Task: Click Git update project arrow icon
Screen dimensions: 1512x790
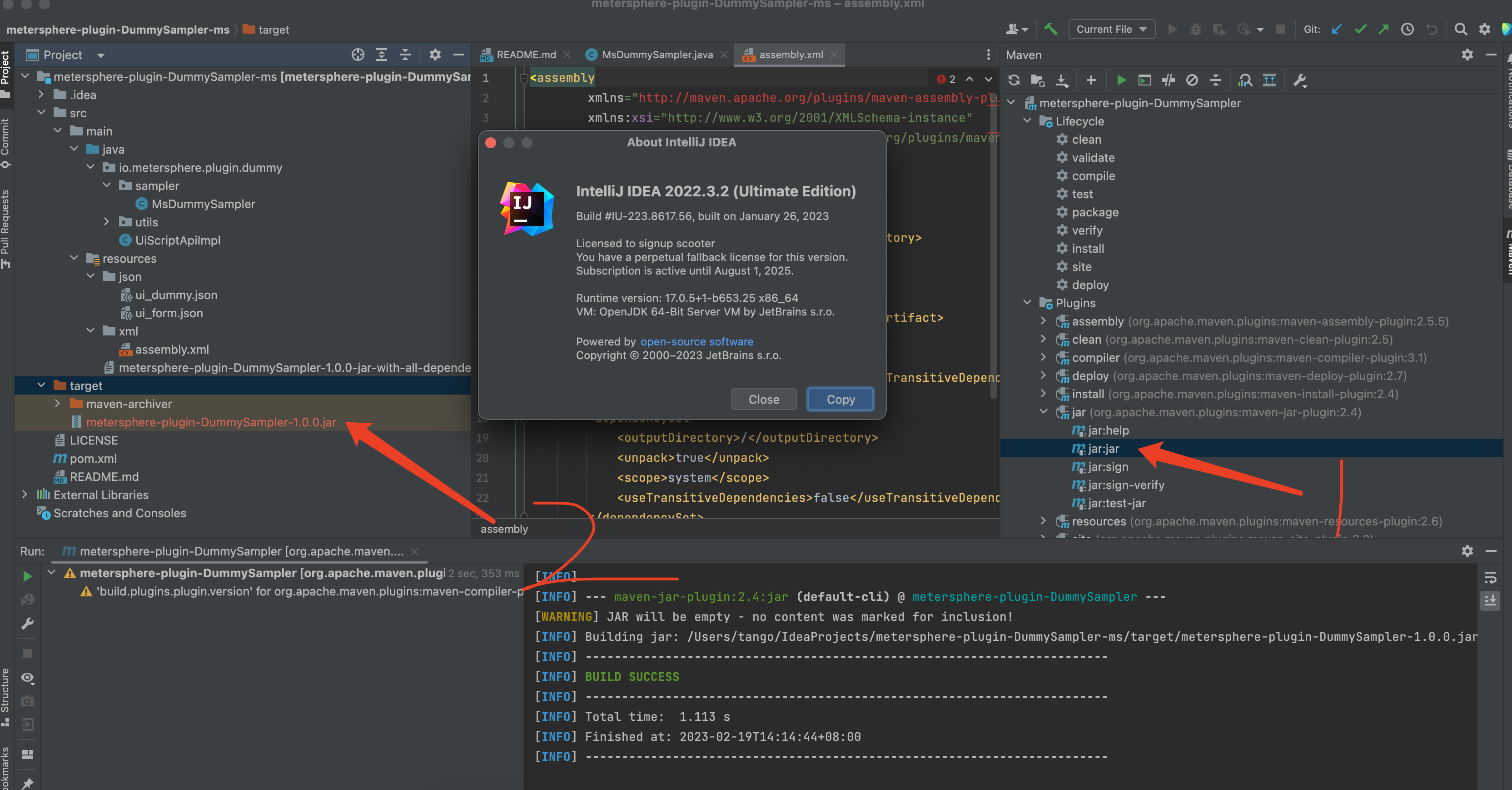Action: tap(1337, 29)
